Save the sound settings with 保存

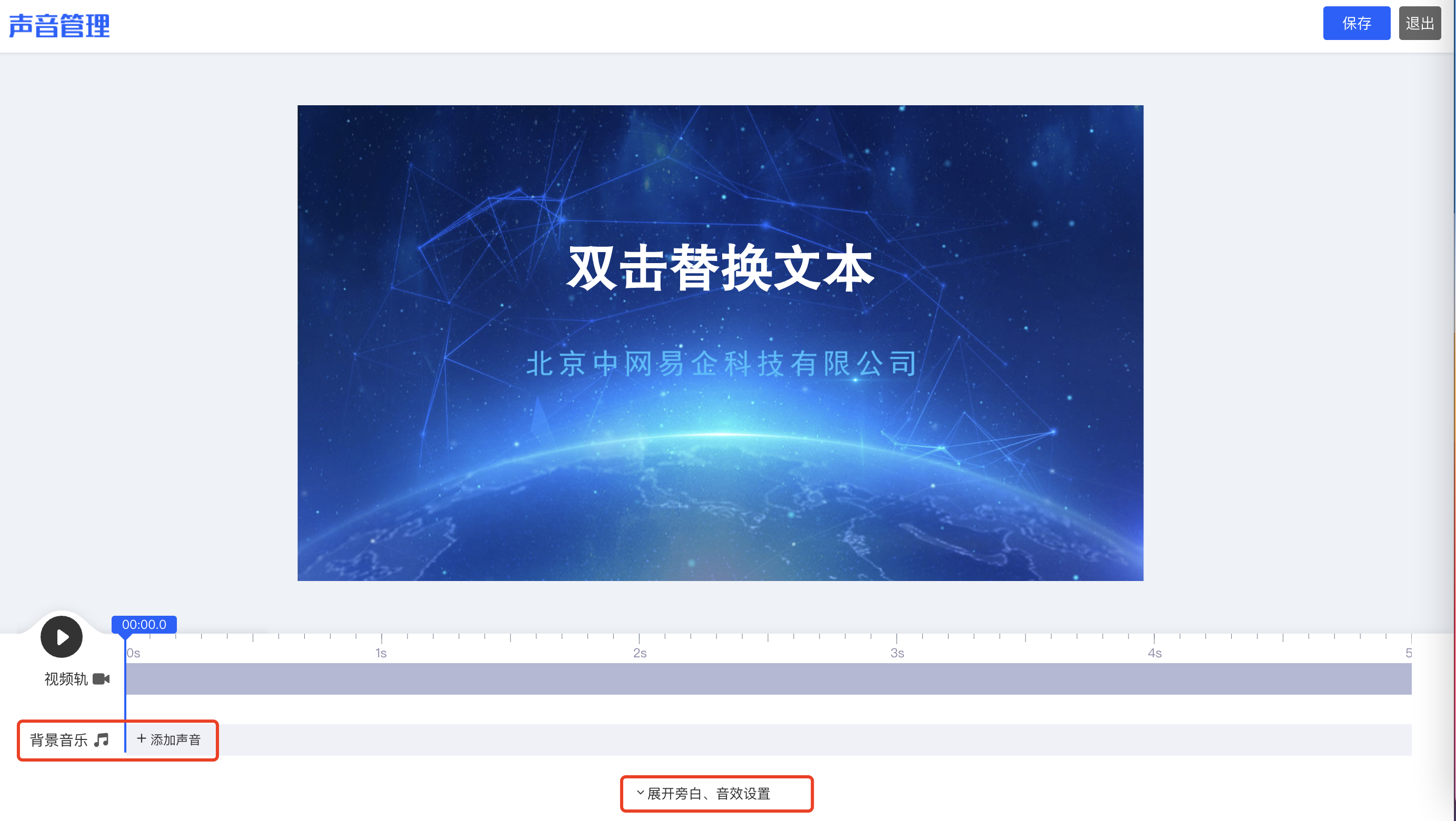pos(1357,23)
